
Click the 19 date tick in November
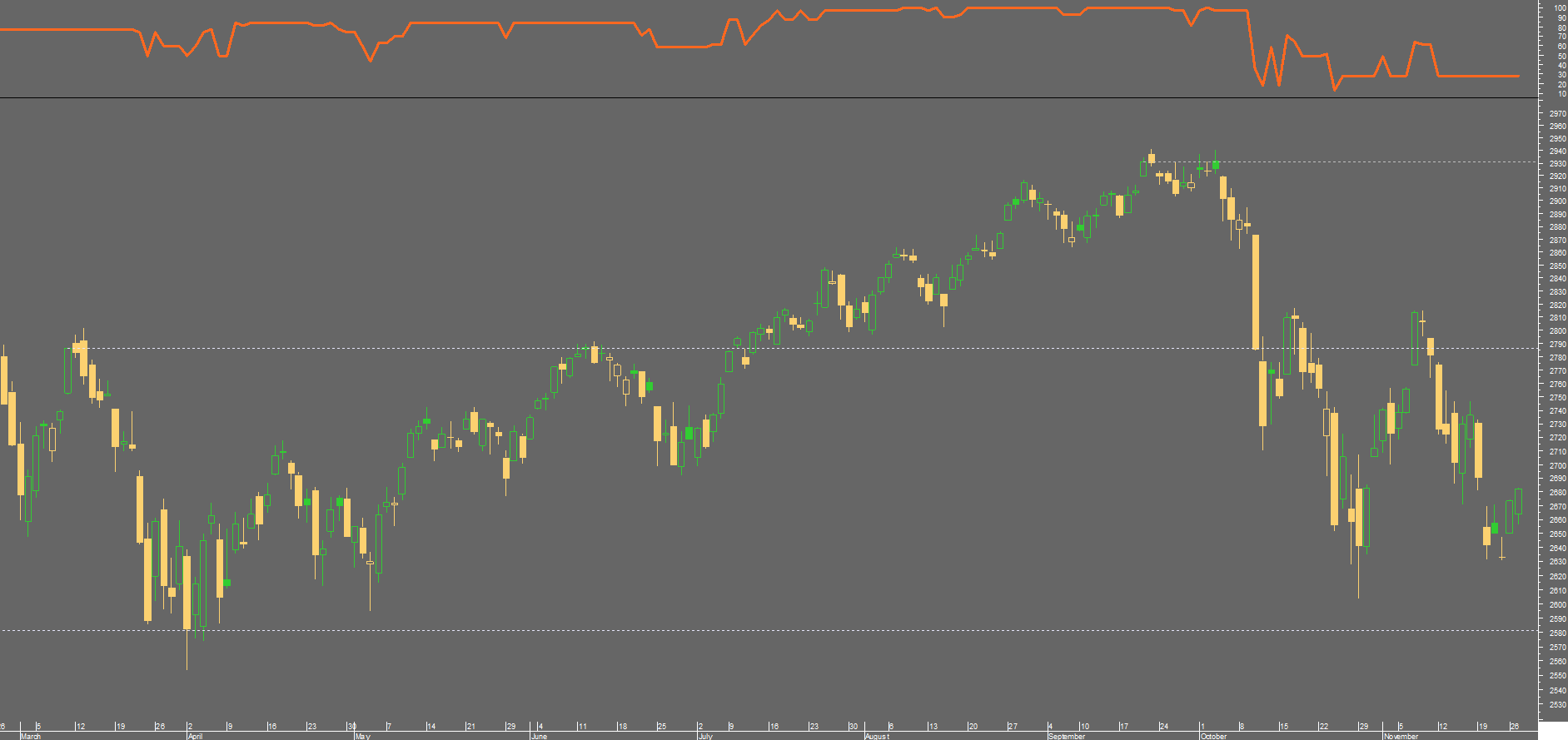pos(1482,727)
